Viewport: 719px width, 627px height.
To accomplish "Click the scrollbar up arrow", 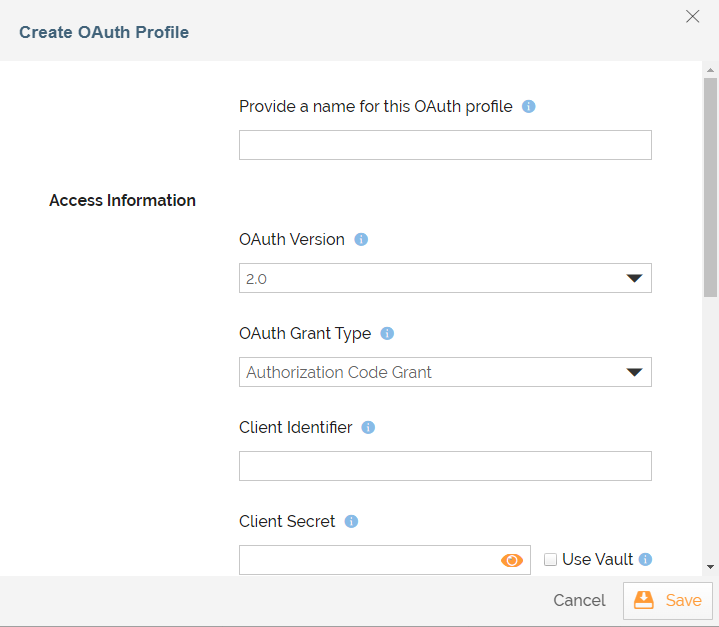I will pyautogui.click(x=710, y=71).
